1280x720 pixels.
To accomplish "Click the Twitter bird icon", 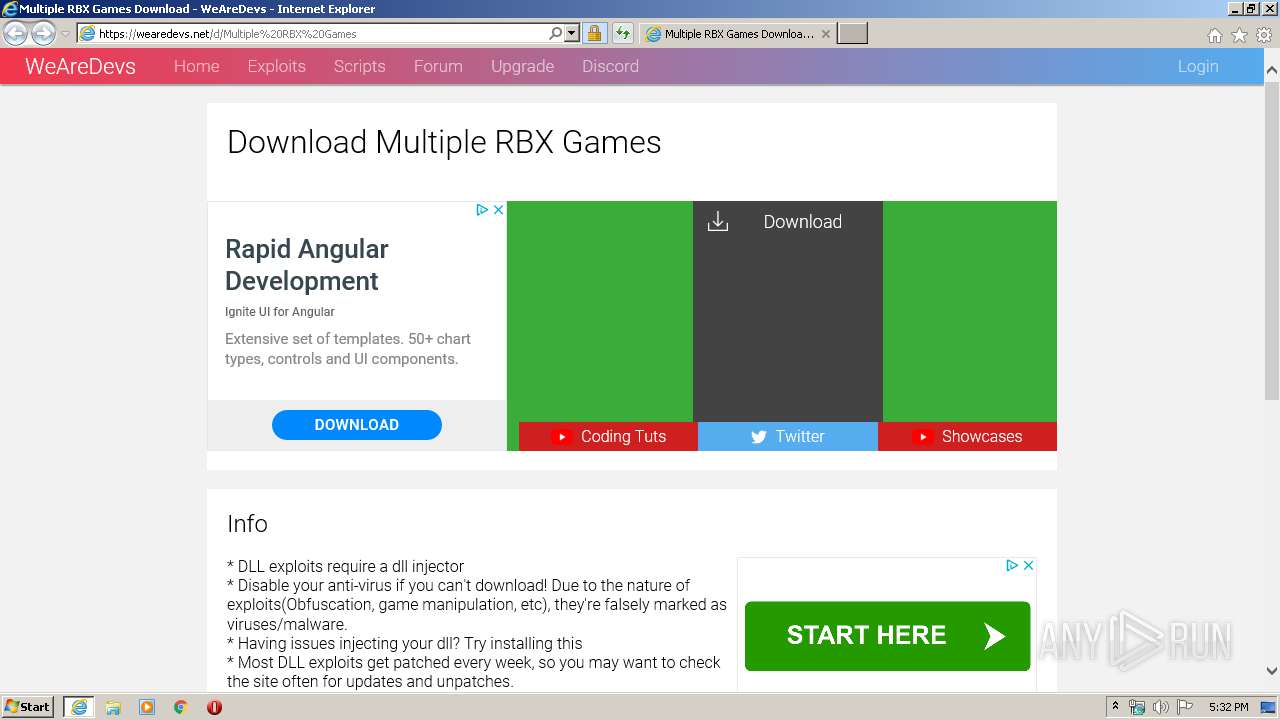I will [759, 437].
